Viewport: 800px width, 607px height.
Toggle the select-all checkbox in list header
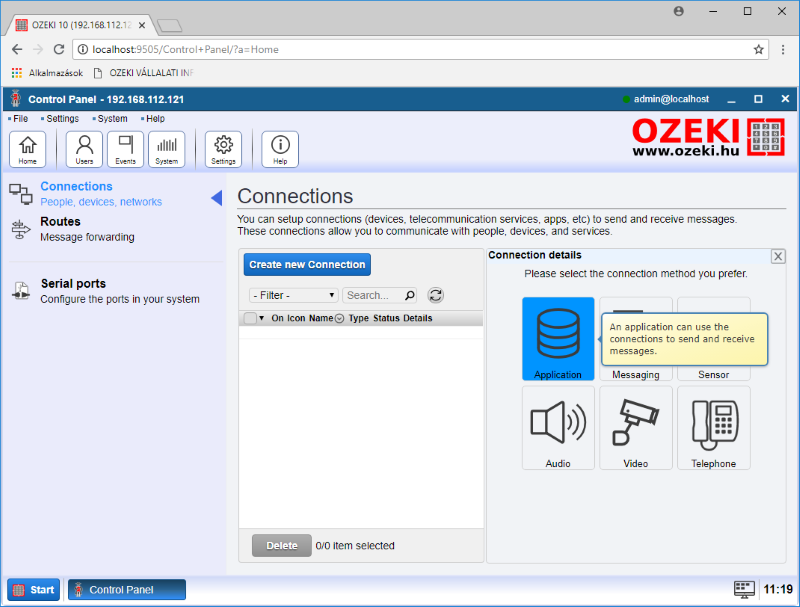point(250,318)
